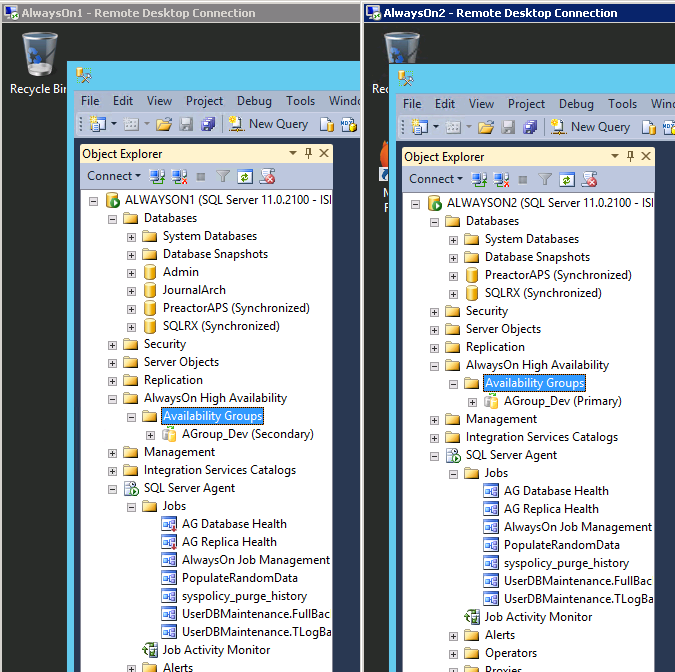Click New Query in AlwaysOn1 toolbar

(x=269, y=124)
